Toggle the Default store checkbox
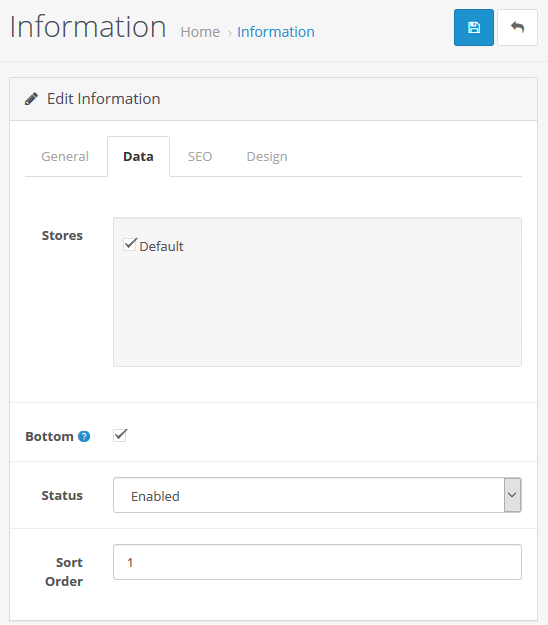Screen dimensions: 548x625 tap(130, 244)
